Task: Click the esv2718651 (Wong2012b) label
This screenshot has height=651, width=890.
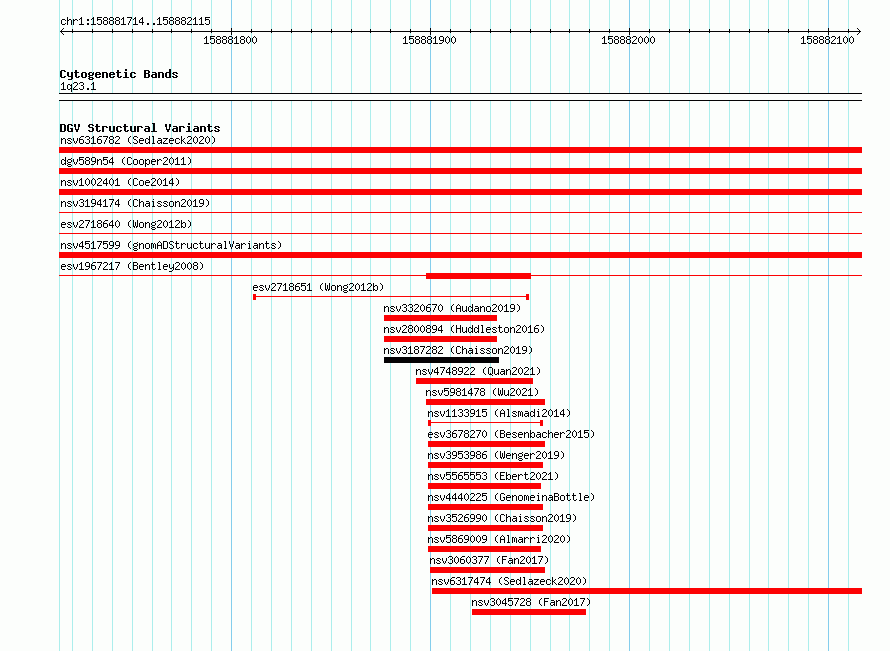Action: pyautogui.click(x=318, y=287)
